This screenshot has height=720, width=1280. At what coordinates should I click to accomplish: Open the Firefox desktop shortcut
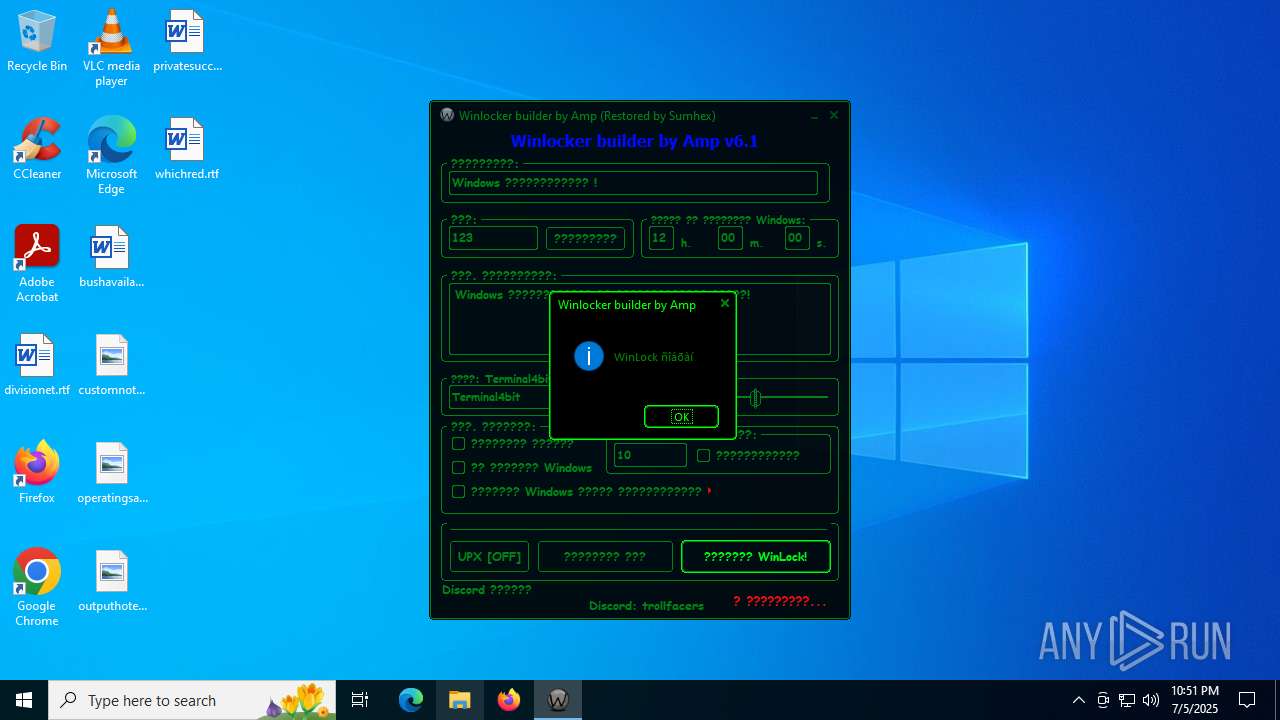pos(37,472)
